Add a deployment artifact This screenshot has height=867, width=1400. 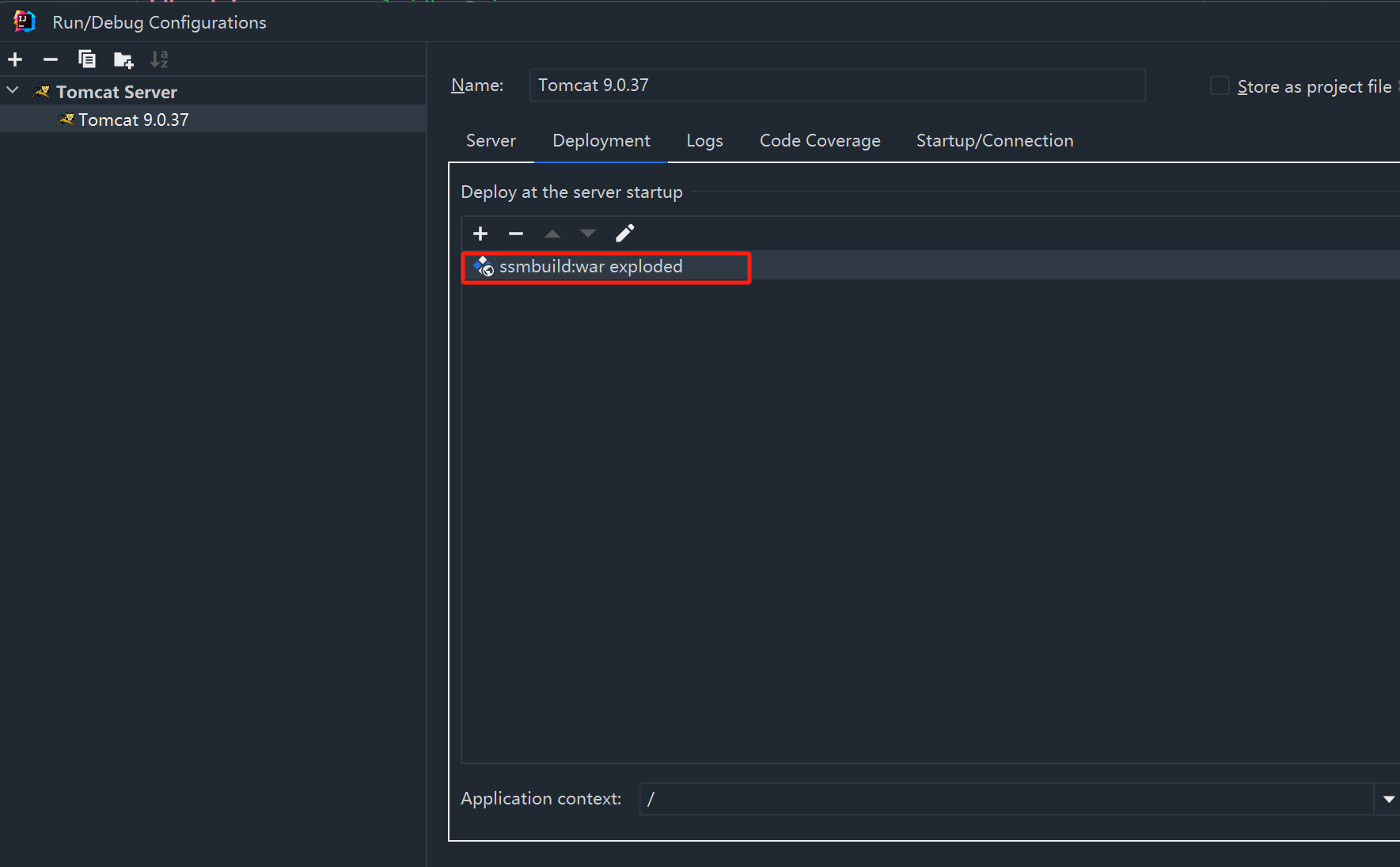pyautogui.click(x=480, y=234)
